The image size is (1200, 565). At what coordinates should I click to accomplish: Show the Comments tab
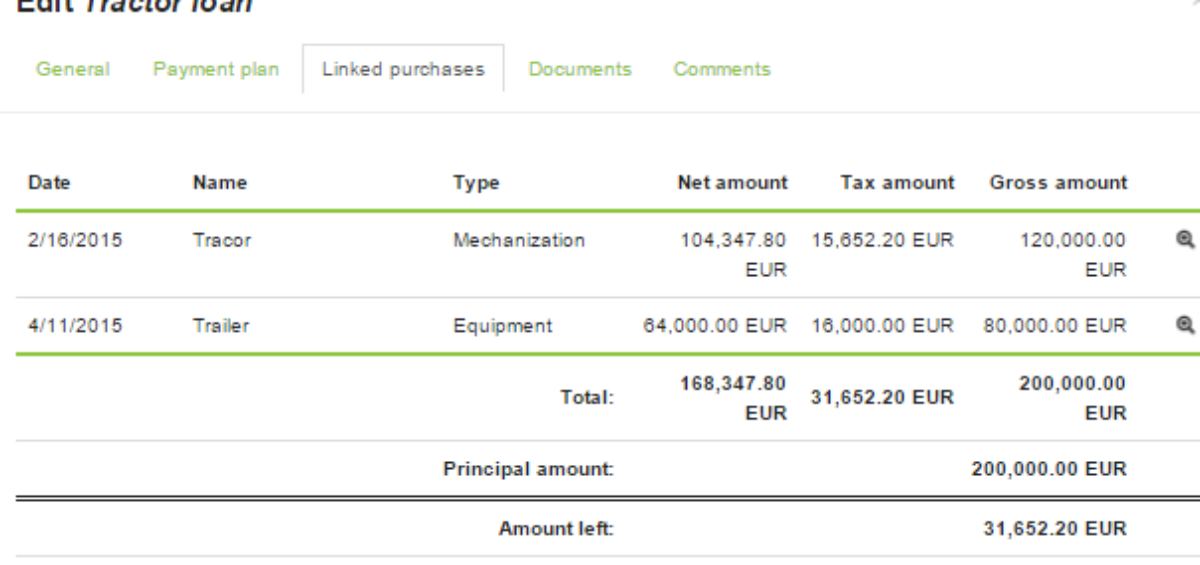(x=722, y=70)
